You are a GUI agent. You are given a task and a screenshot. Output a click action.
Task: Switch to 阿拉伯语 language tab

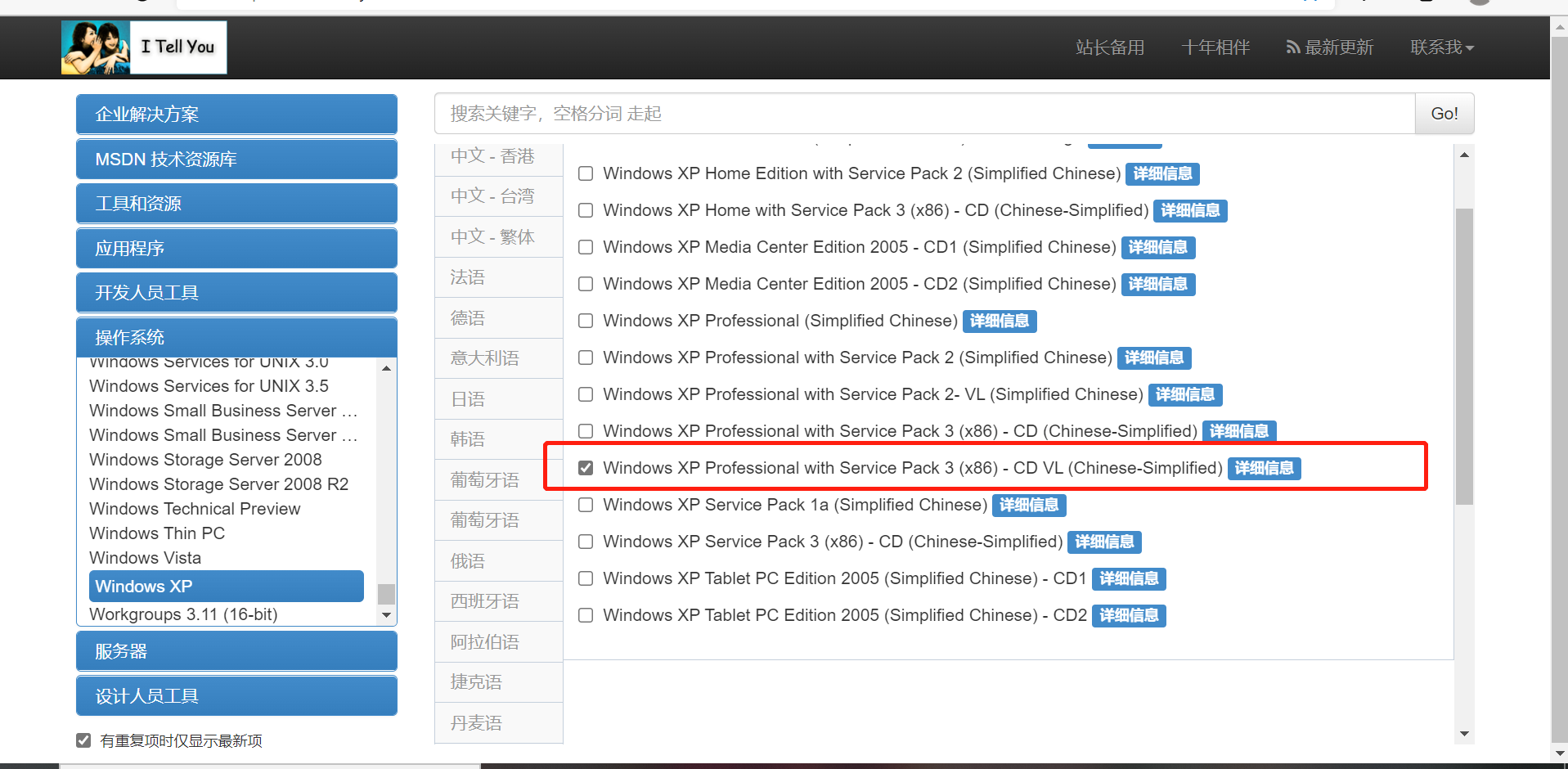tap(499, 642)
